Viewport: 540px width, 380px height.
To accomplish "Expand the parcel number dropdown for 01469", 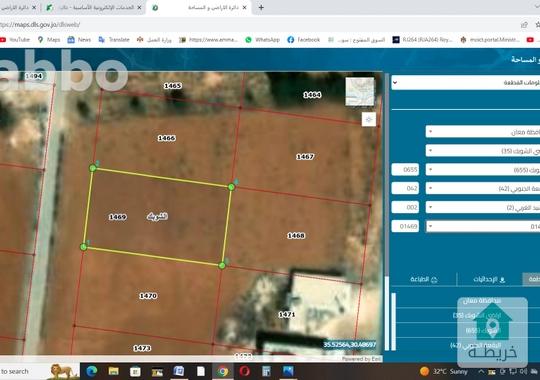I will coord(482,226).
